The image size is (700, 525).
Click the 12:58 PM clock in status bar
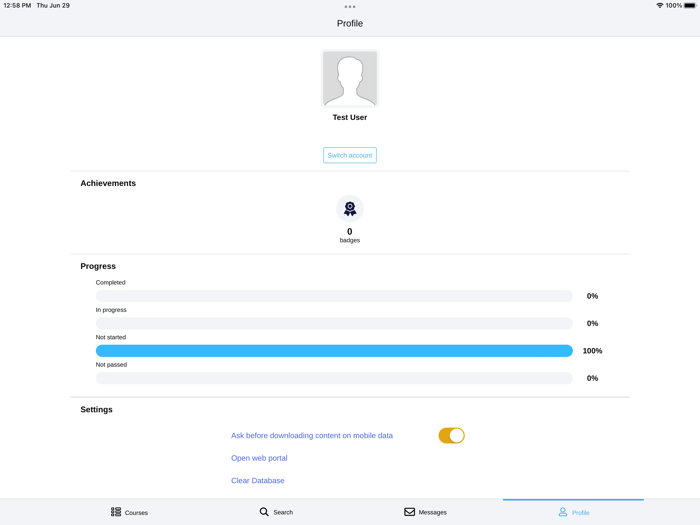[17, 5]
